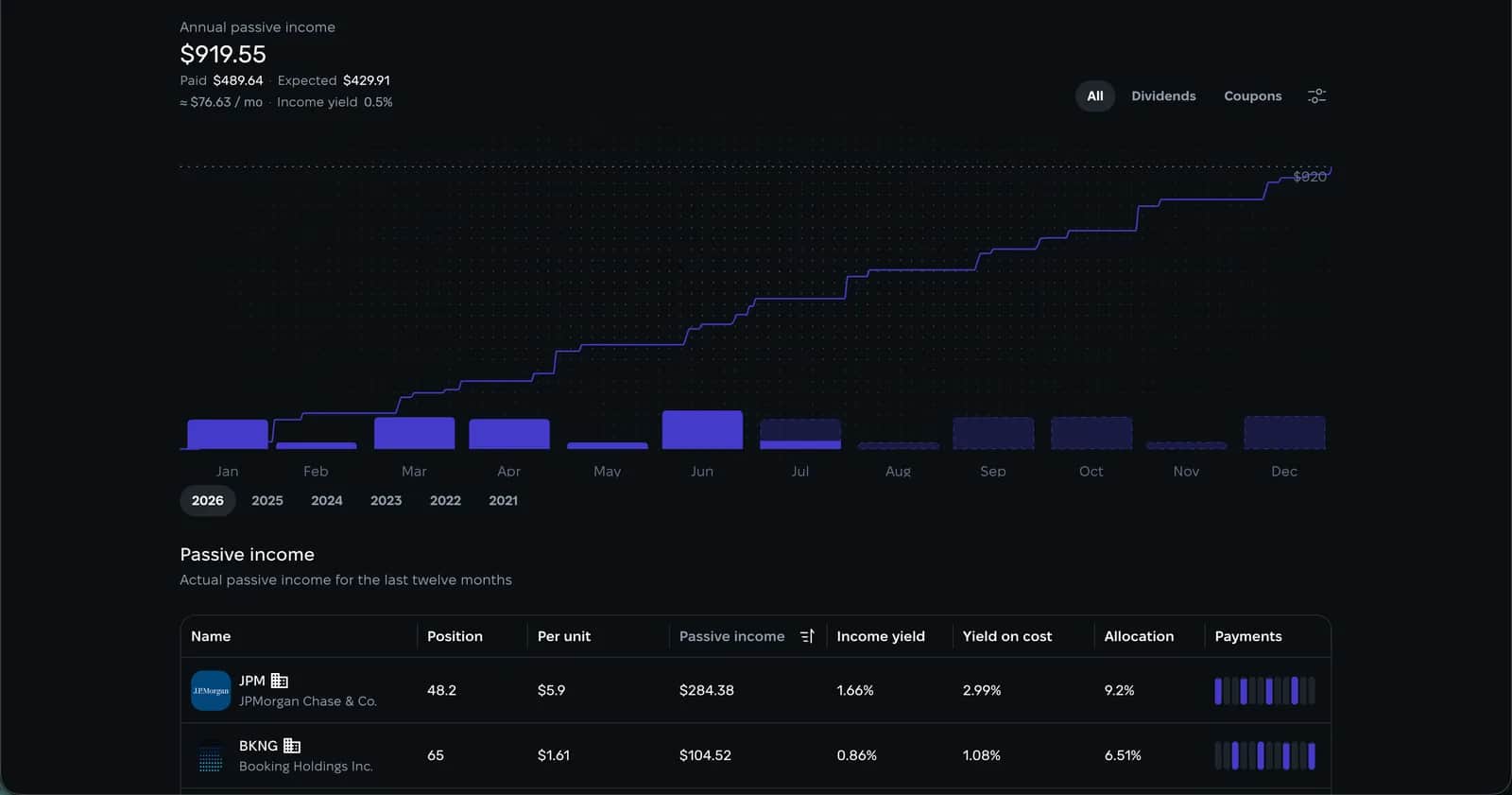Image resolution: width=1512 pixels, height=795 pixels.
Task: Click JPM per unit value $5.9
Action: click(x=551, y=690)
